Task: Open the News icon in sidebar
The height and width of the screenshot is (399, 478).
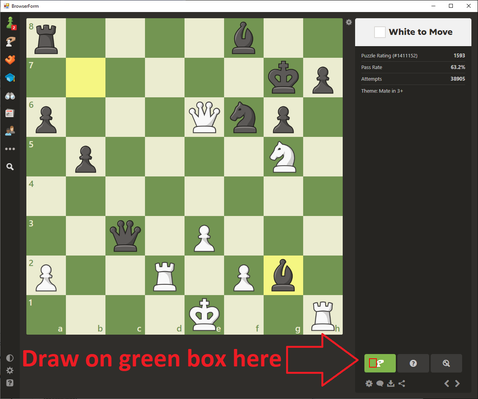Action: tap(10, 113)
